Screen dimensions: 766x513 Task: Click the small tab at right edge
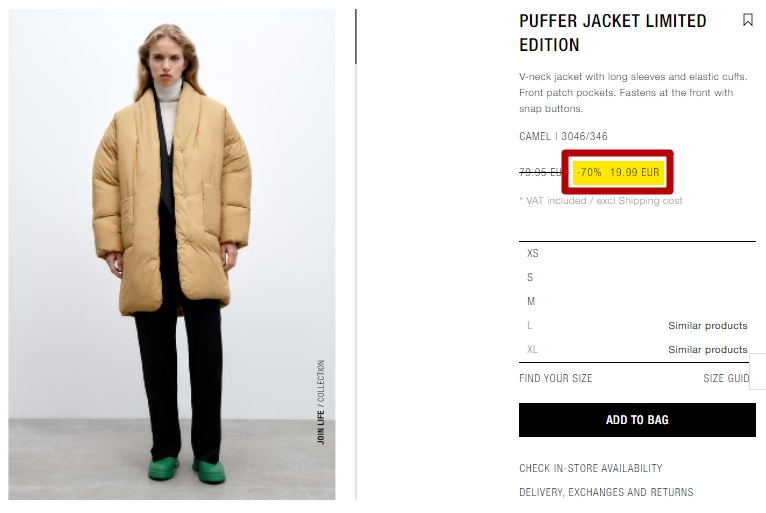[x=758, y=371]
